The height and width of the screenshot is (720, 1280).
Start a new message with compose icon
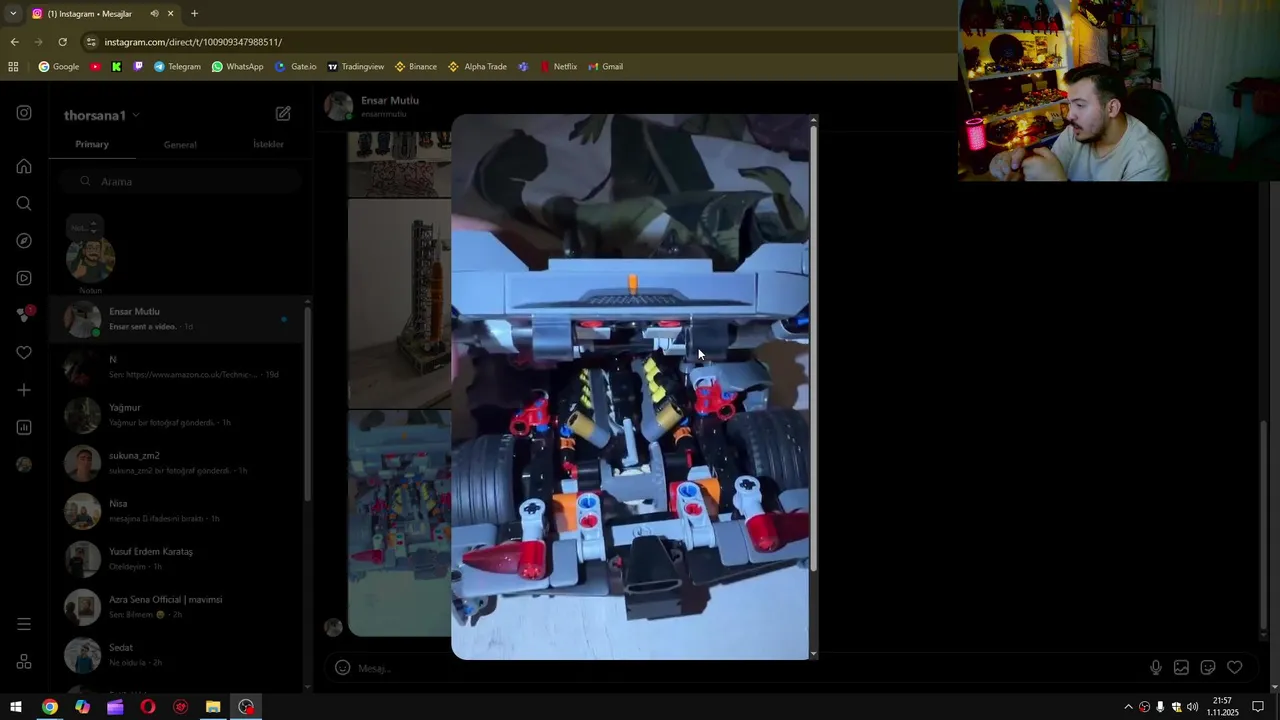(x=283, y=114)
